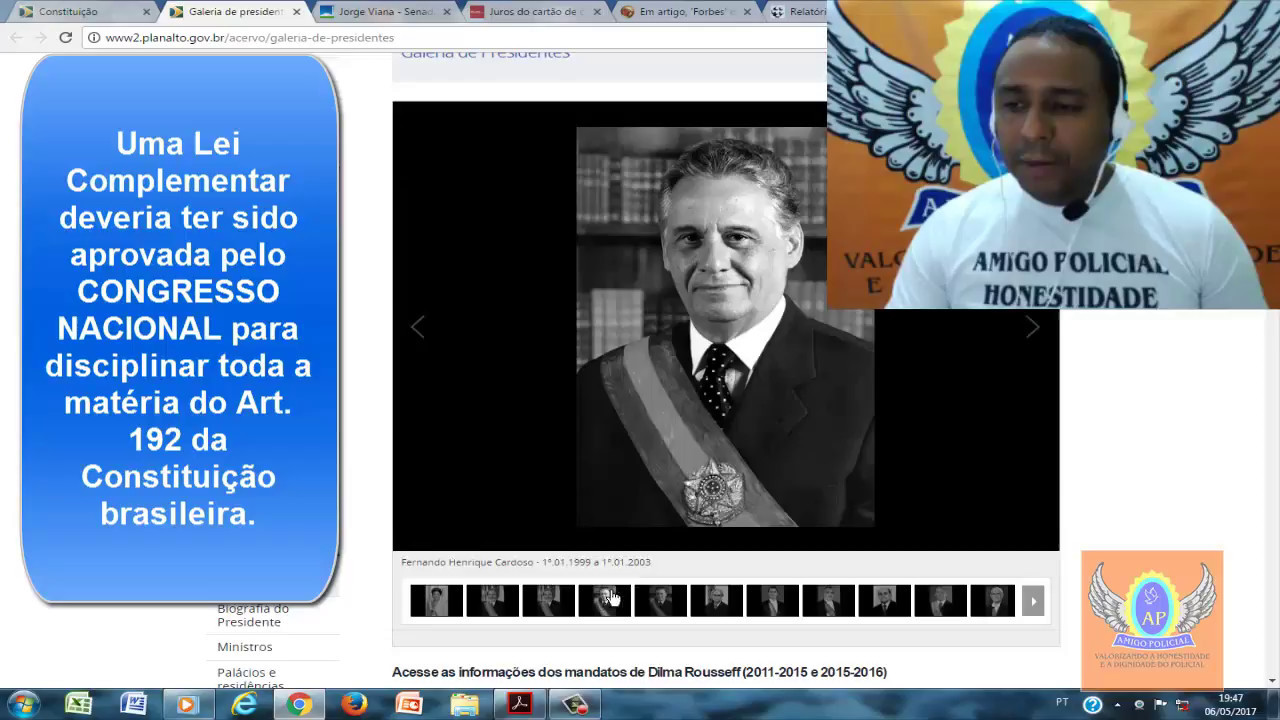This screenshot has width=1280, height=720.
Task: Select the Galeria de presidentes tab
Action: 235,12
